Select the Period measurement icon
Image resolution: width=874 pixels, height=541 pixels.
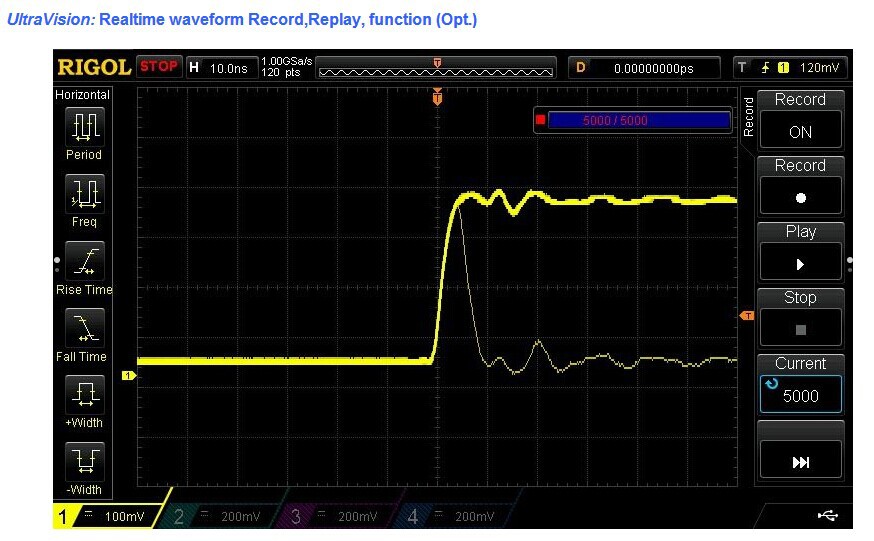[x=84, y=127]
